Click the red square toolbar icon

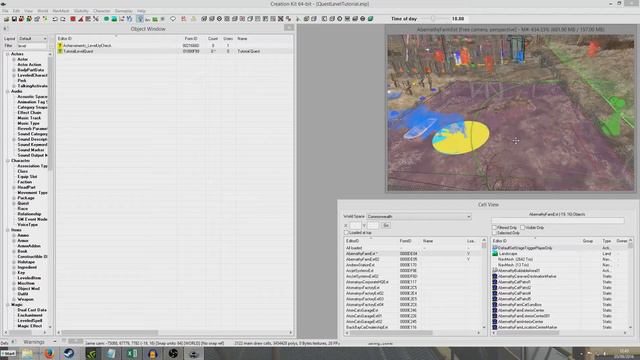[73, 19]
